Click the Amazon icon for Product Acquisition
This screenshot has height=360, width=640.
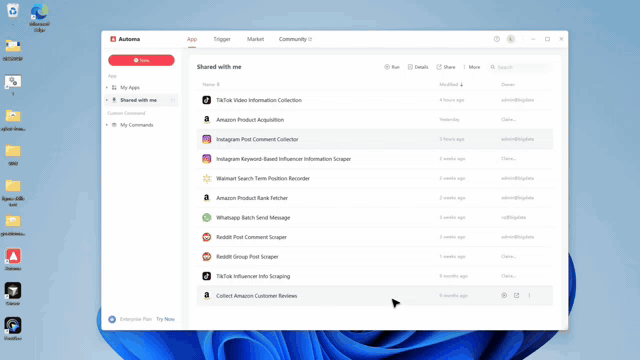tap(207, 120)
